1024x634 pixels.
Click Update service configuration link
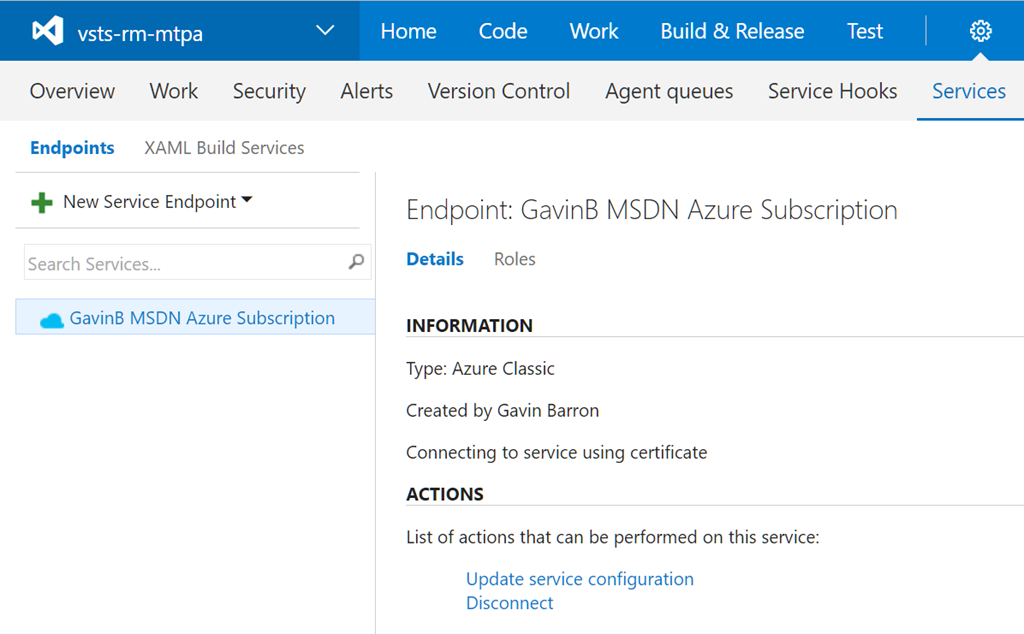579,579
